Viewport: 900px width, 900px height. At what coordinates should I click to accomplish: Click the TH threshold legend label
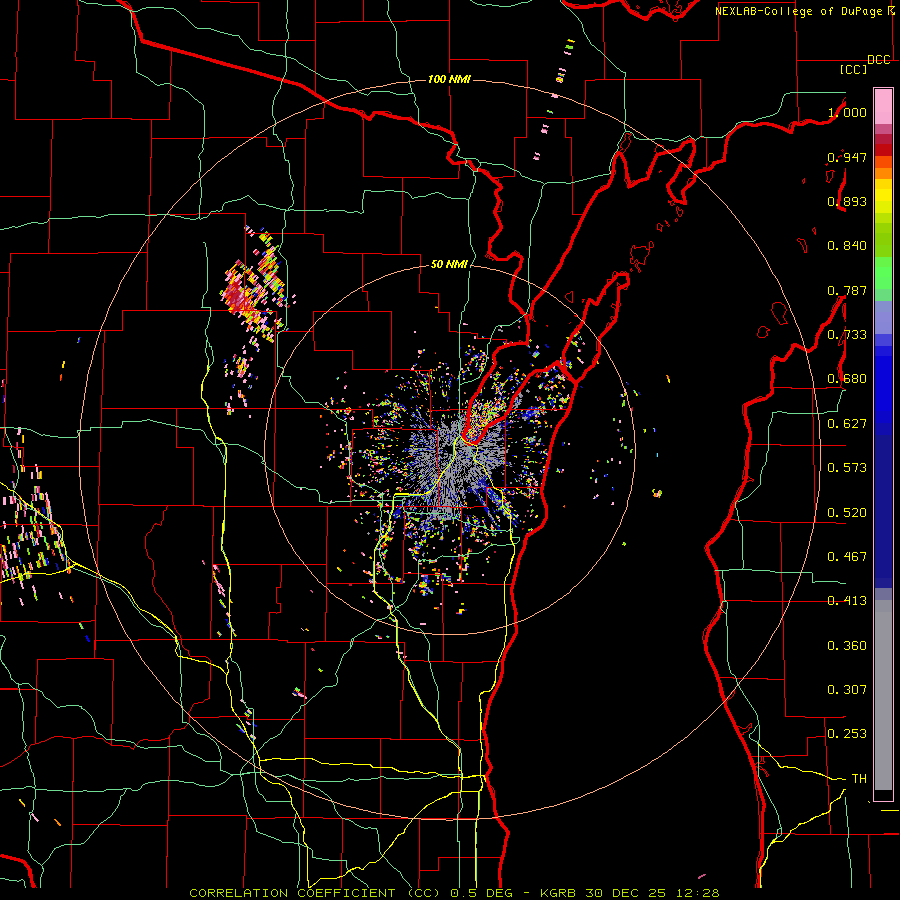[859, 779]
